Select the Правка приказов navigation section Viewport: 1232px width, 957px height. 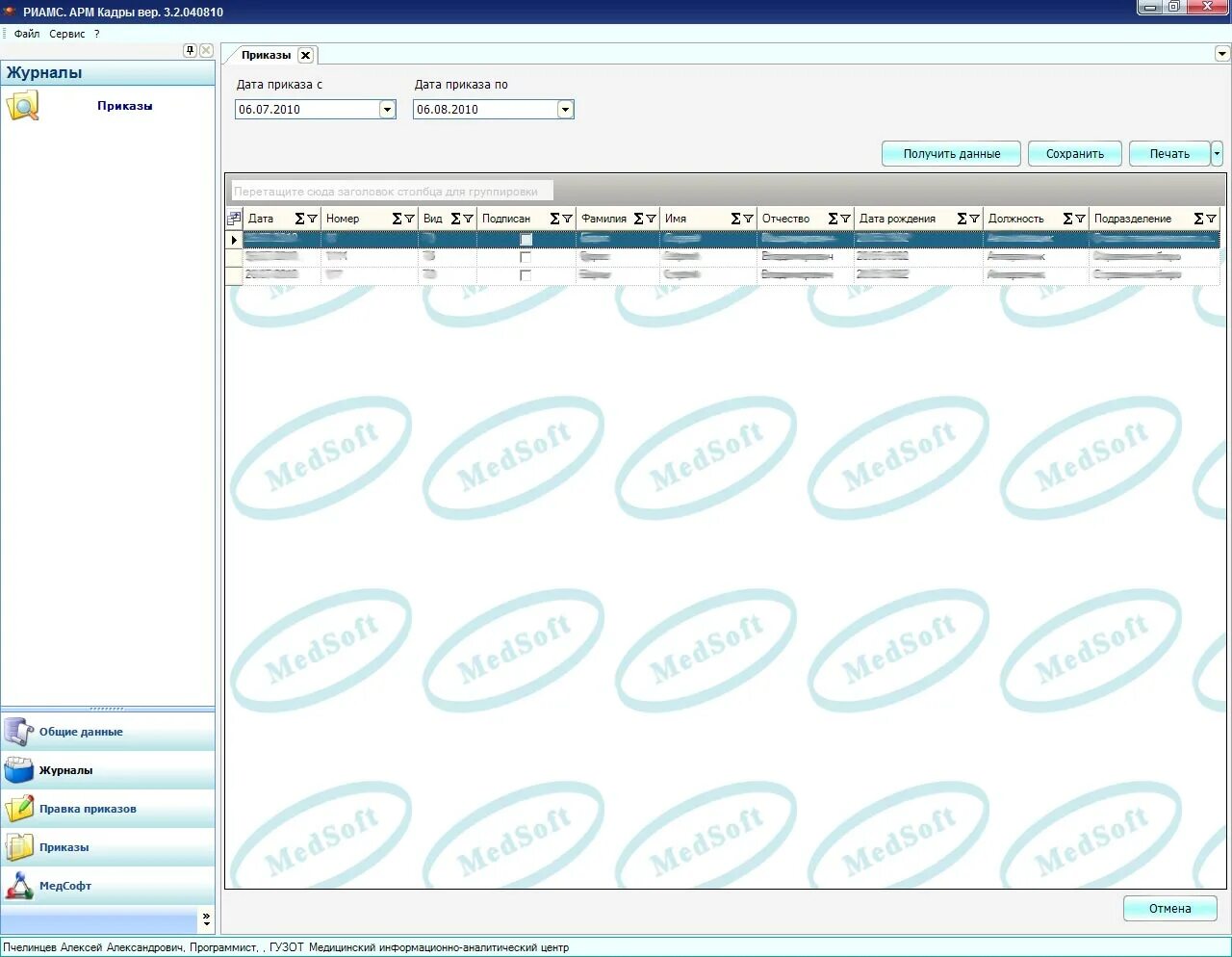pos(108,809)
